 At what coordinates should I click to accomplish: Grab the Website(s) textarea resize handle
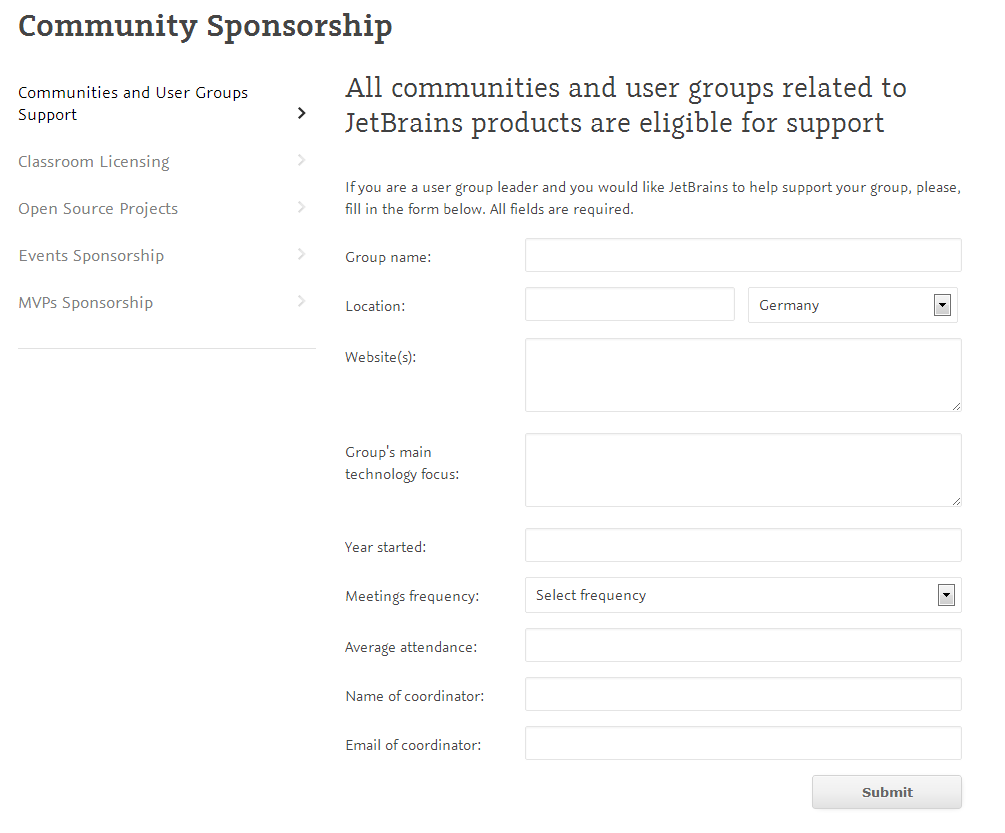pyautogui.click(x=956, y=406)
